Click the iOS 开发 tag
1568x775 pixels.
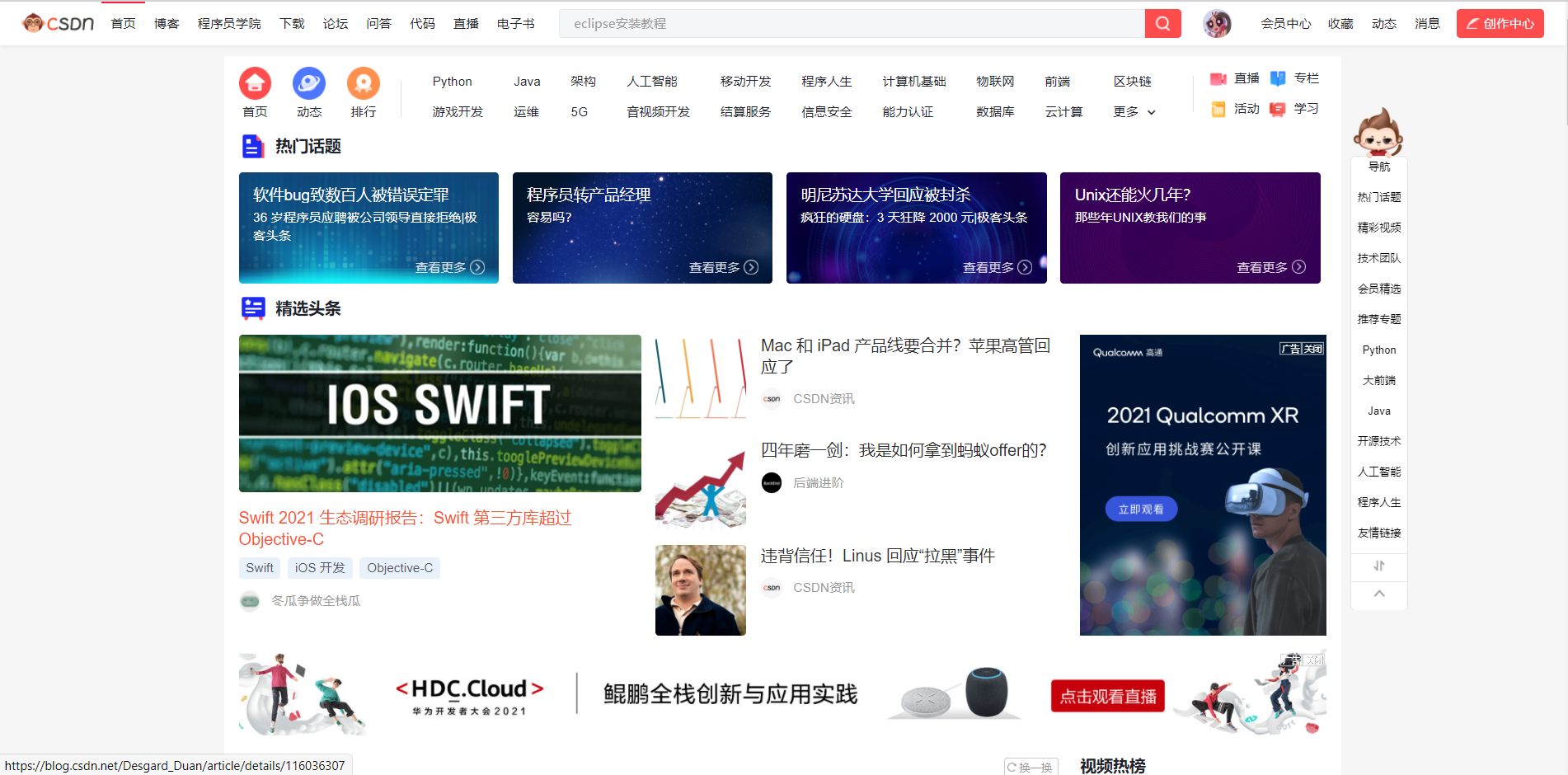pos(320,568)
